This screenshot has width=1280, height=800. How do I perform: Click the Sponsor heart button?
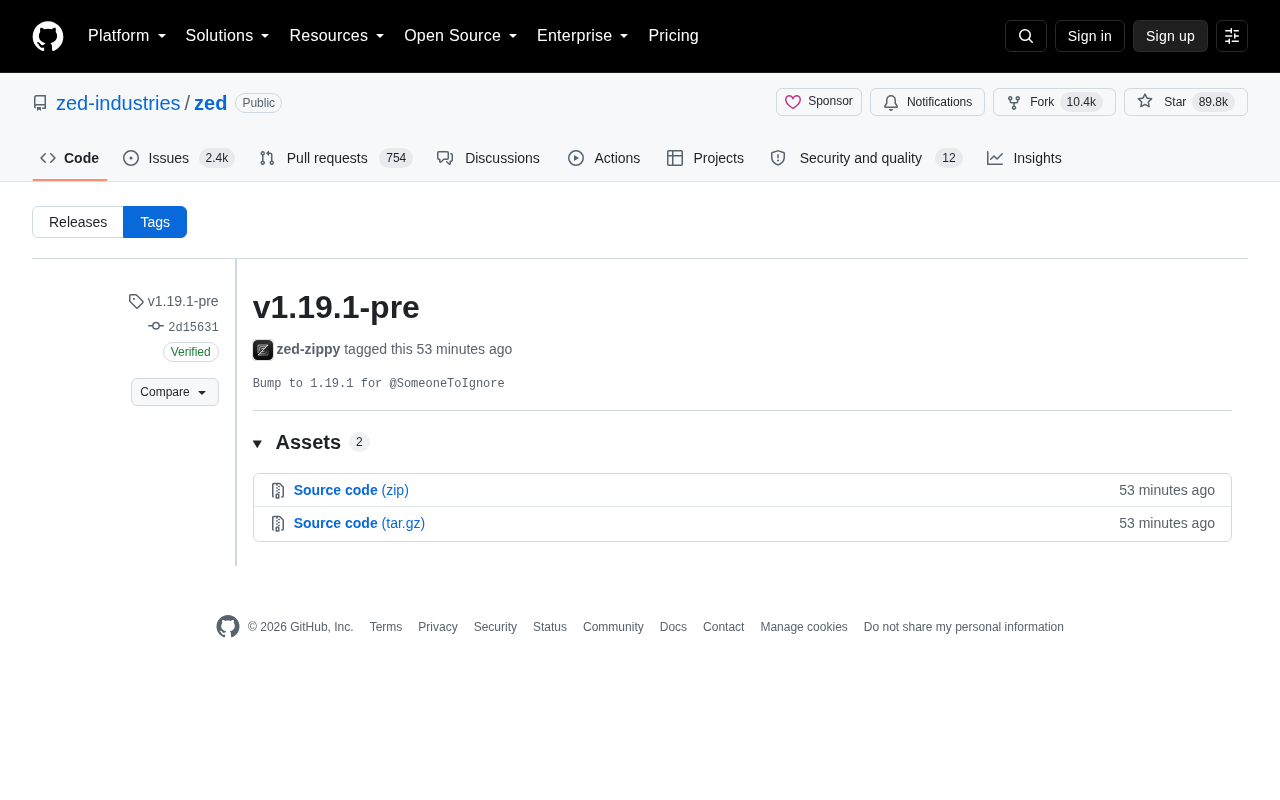point(819,102)
